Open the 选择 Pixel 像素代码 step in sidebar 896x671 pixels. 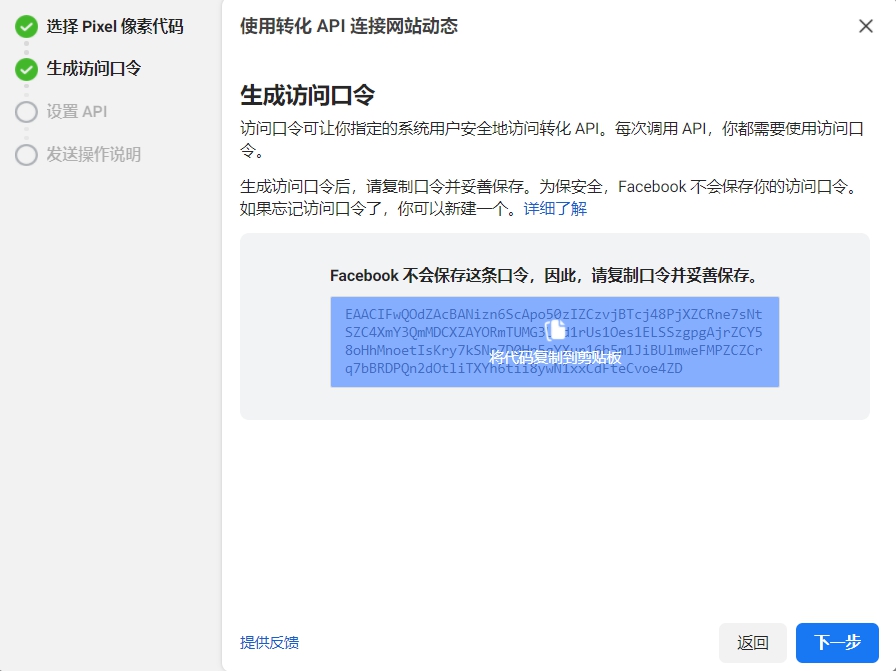(114, 27)
